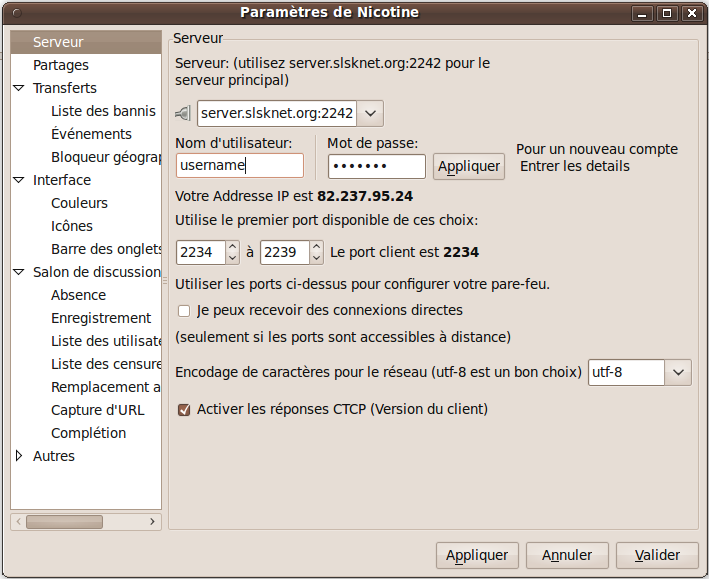709x579 pixels.
Task: Click sidebar scrollbar right arrow
Action: coord(152,522)
